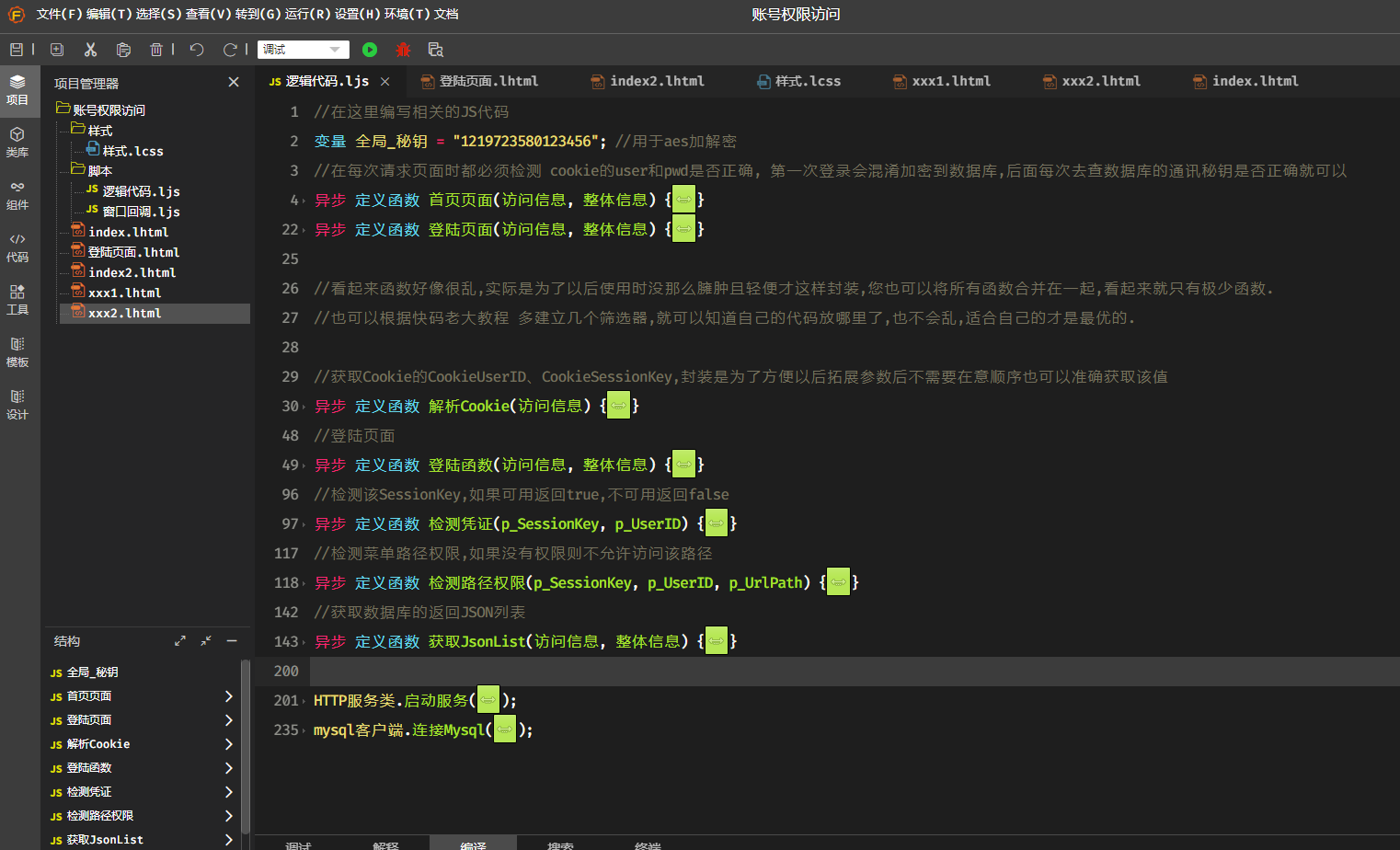Select index.lhtml in project tree
Viewport: 1400px width, 850px height.
(128, 232)
